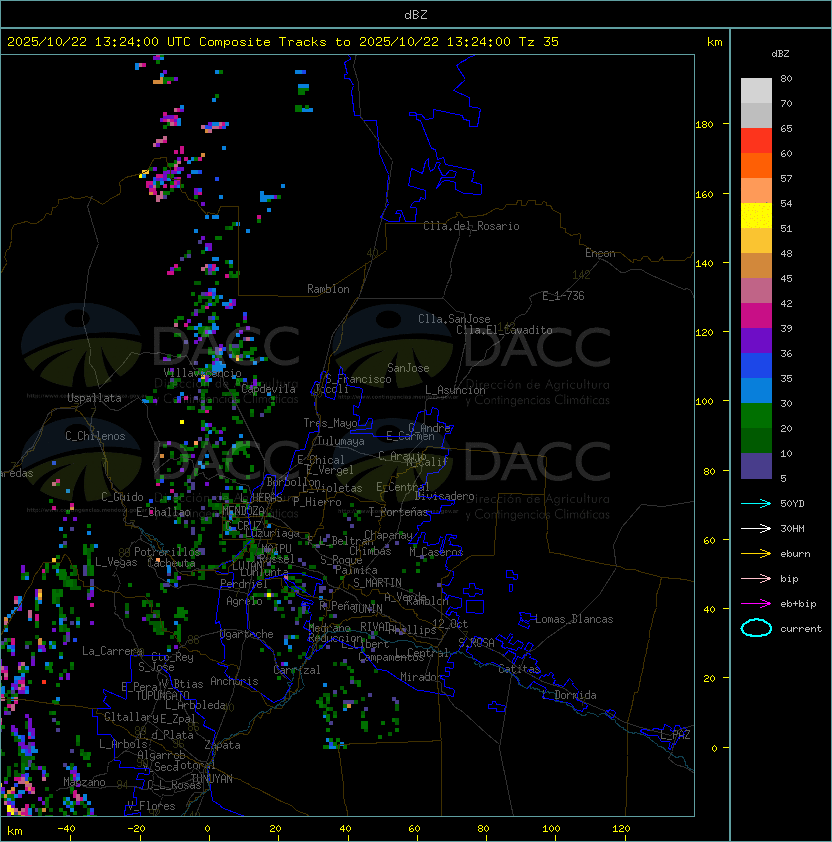Pick the magenta 42-39 dBZ swatch
Viewport: 832px width, 842px height.
(x=756, y=316)
